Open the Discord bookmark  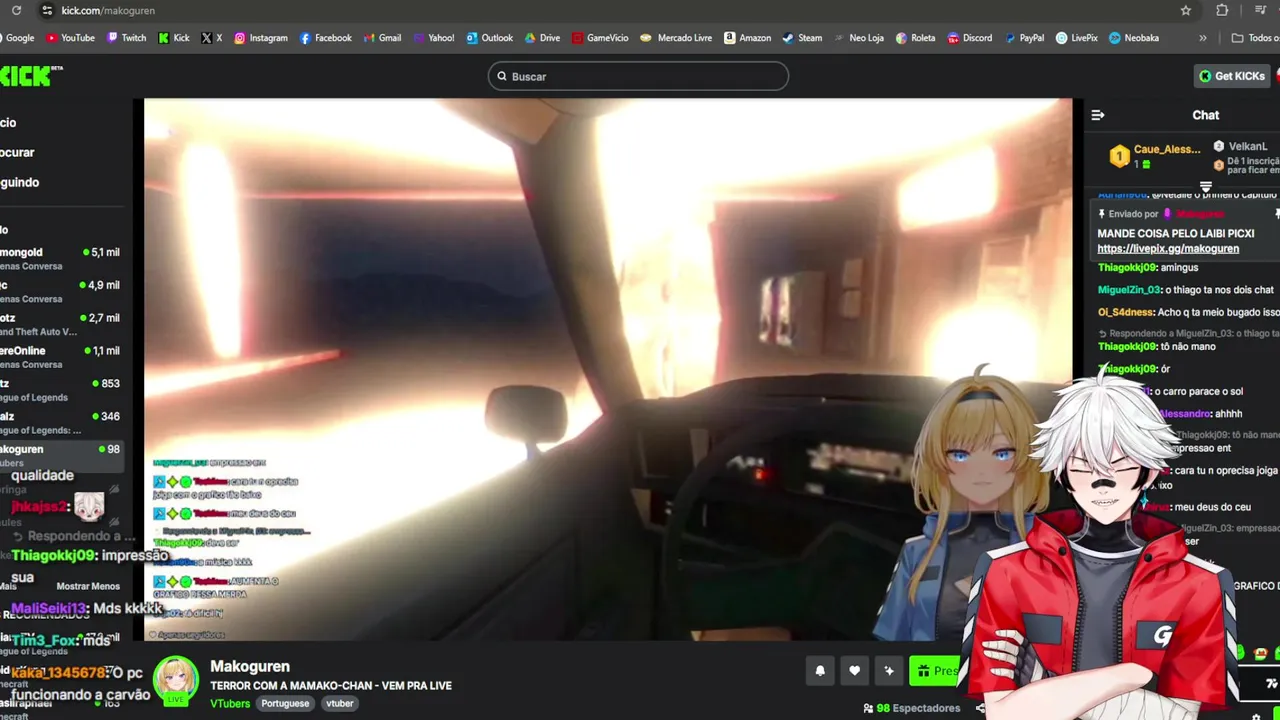point(969,38)
